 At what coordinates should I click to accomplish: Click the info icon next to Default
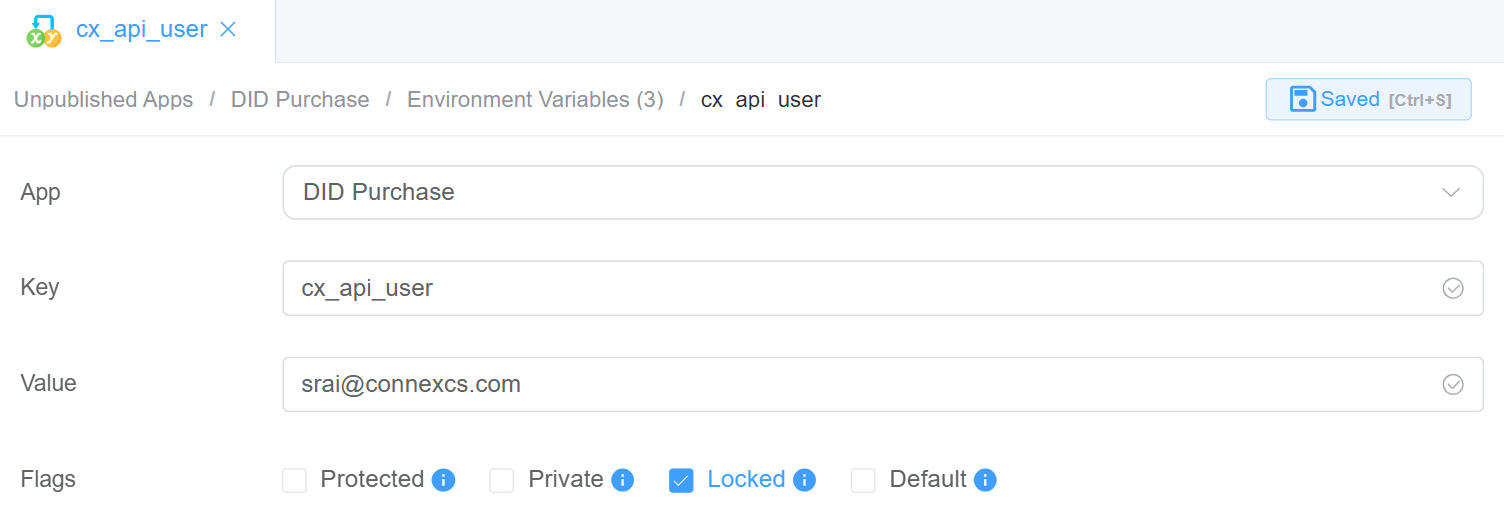point(985,480)
